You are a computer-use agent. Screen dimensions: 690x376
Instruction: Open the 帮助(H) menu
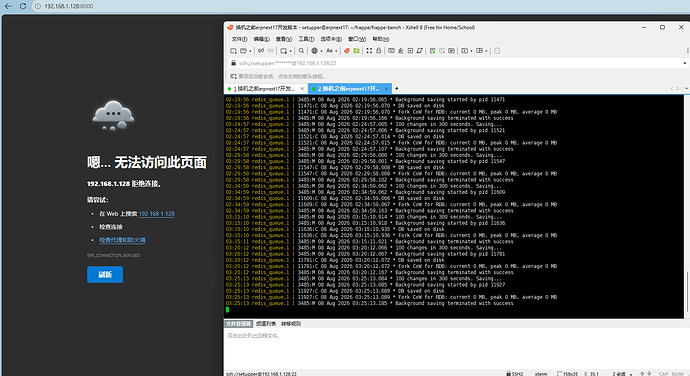[381, 39]
